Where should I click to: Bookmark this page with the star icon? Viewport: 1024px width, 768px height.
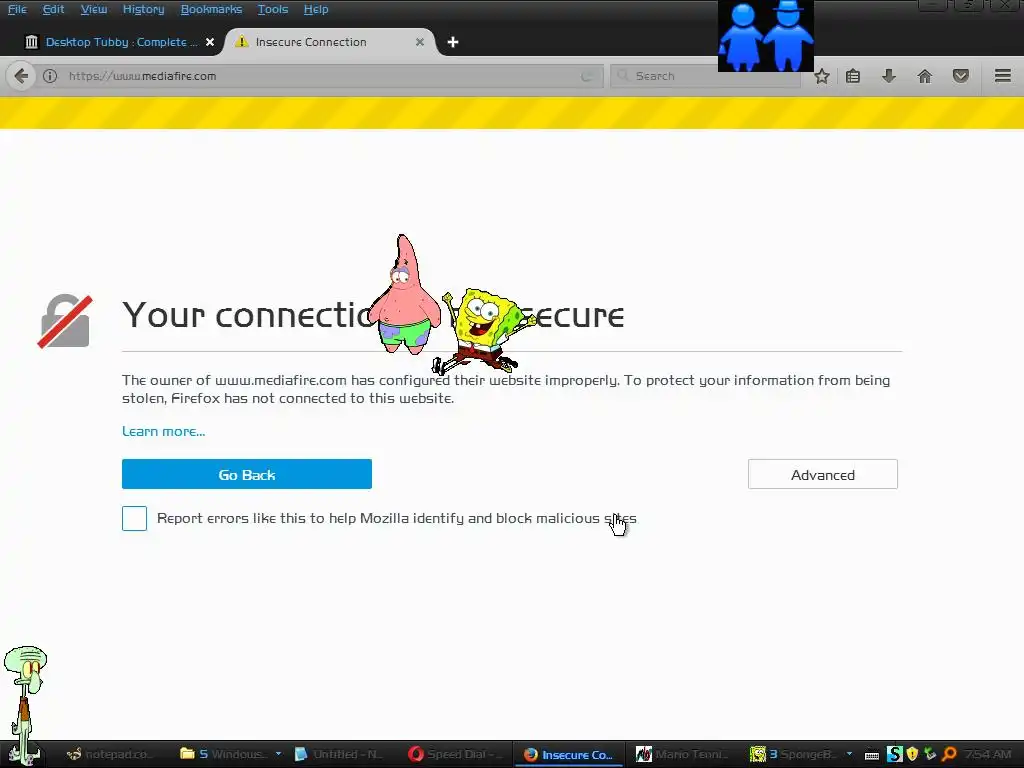click(x=822, y=76)
